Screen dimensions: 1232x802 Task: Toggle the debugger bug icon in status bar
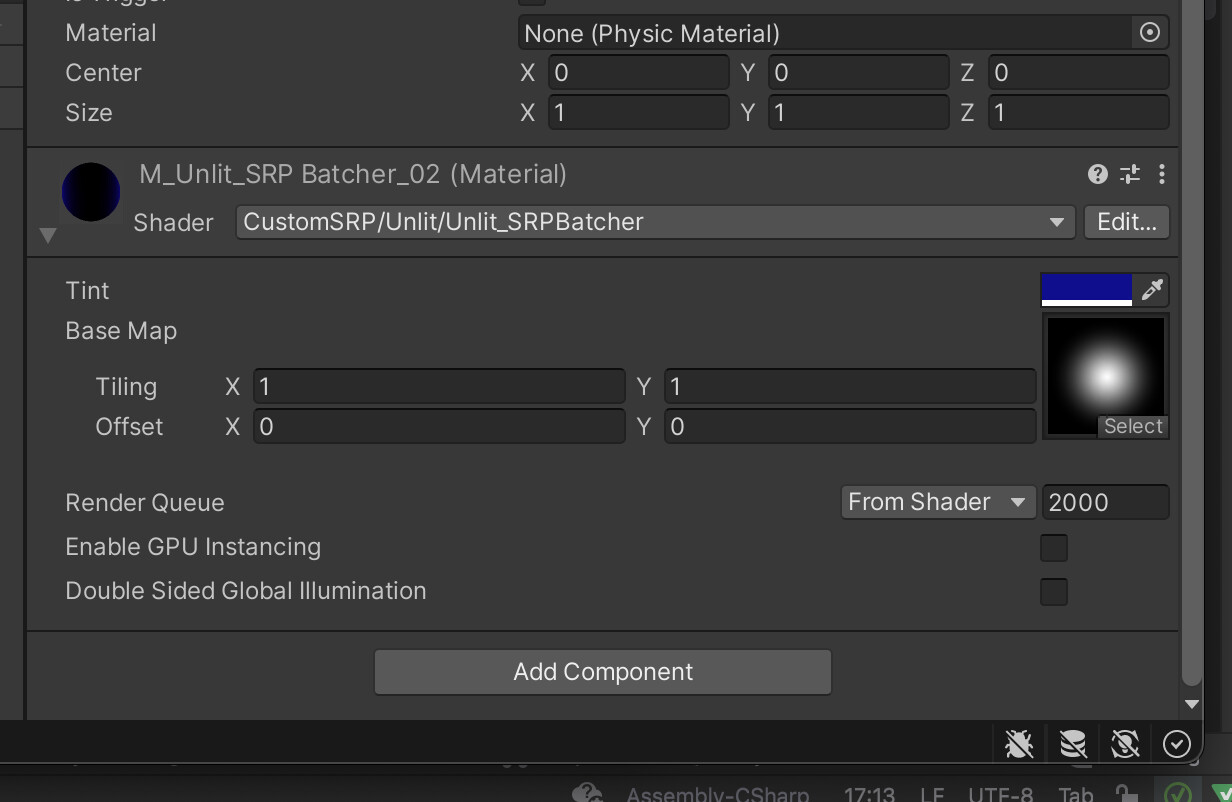click(1019, 744)
